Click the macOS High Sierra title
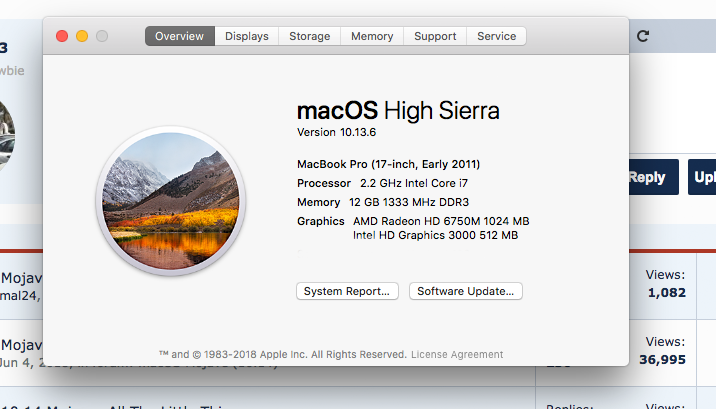This screenshot has width=716, height=409. point(398,111)
